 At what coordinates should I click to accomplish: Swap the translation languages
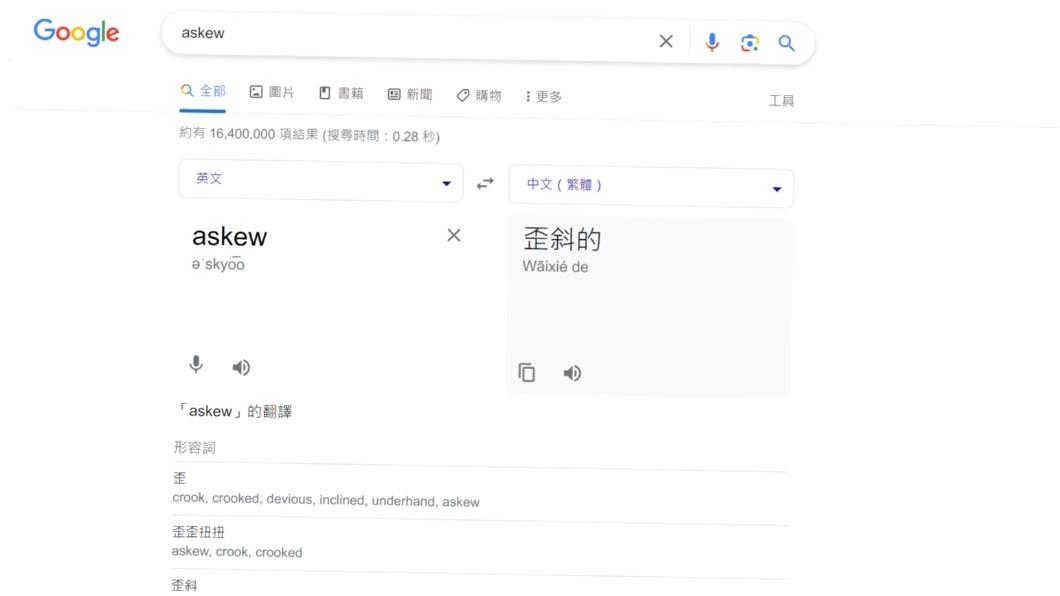click(x=485, y=184)
